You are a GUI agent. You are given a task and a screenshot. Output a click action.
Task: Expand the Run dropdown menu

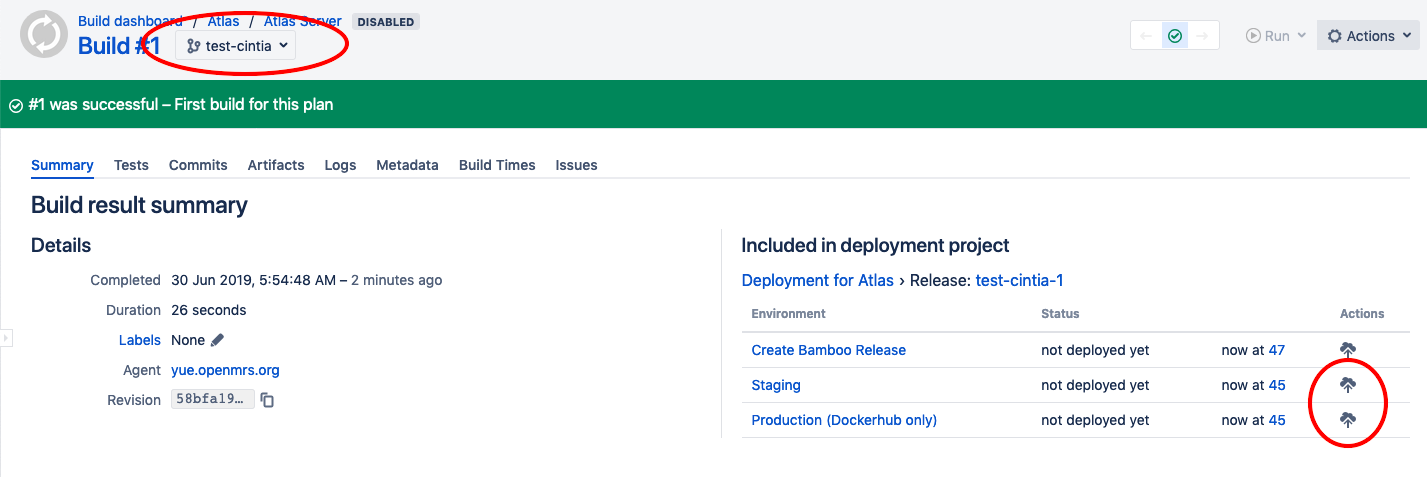[1276, 36]
